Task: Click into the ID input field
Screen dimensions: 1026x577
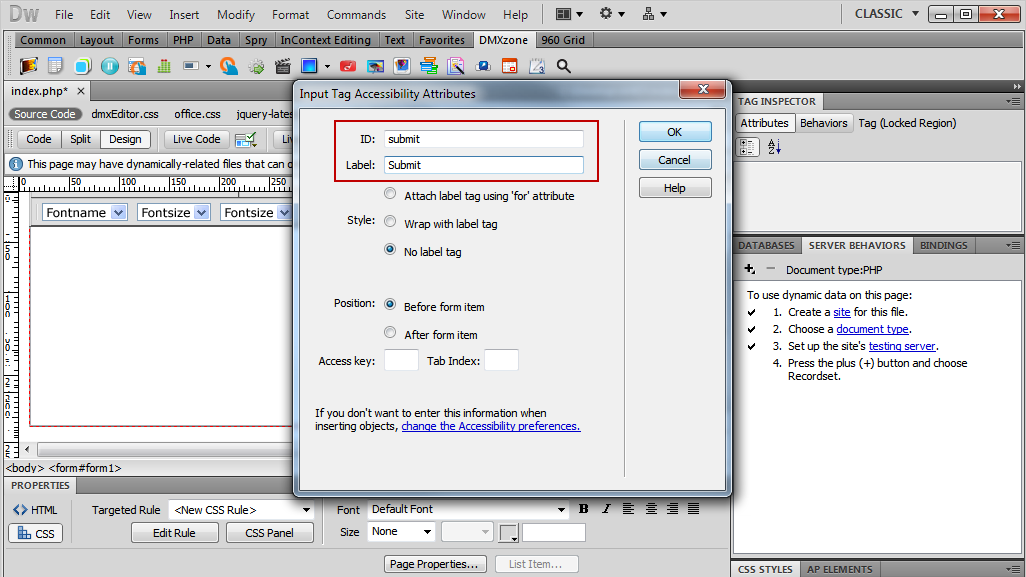Action: 484,139
